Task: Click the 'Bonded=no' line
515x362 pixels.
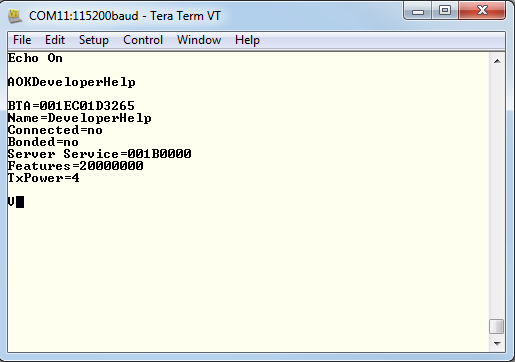Action: [43, 142]
